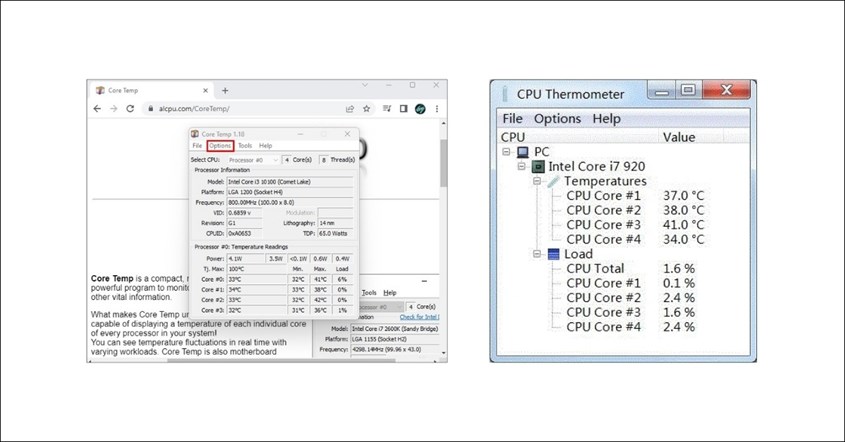The height and width of the screenshot is (442, 845).
Task: Open the Chrome profile avatar
Action: [x=420, y=108]
